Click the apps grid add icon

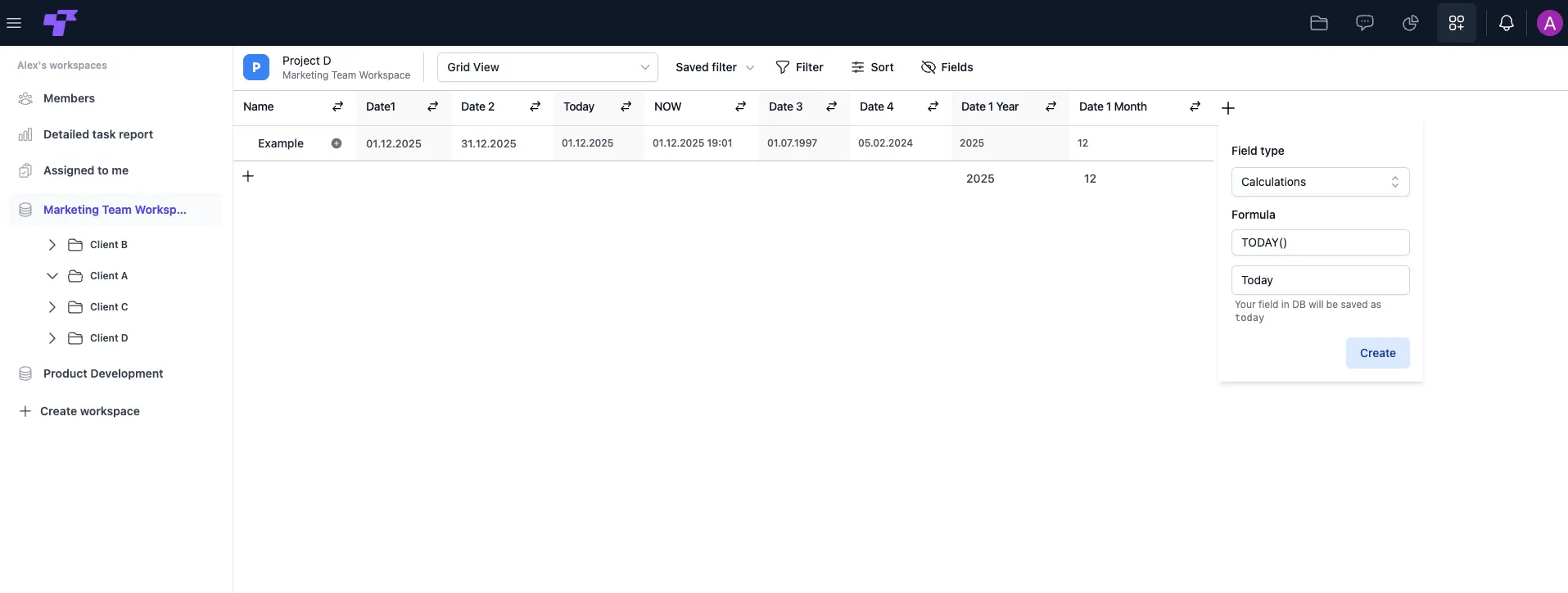[1457, 23]
